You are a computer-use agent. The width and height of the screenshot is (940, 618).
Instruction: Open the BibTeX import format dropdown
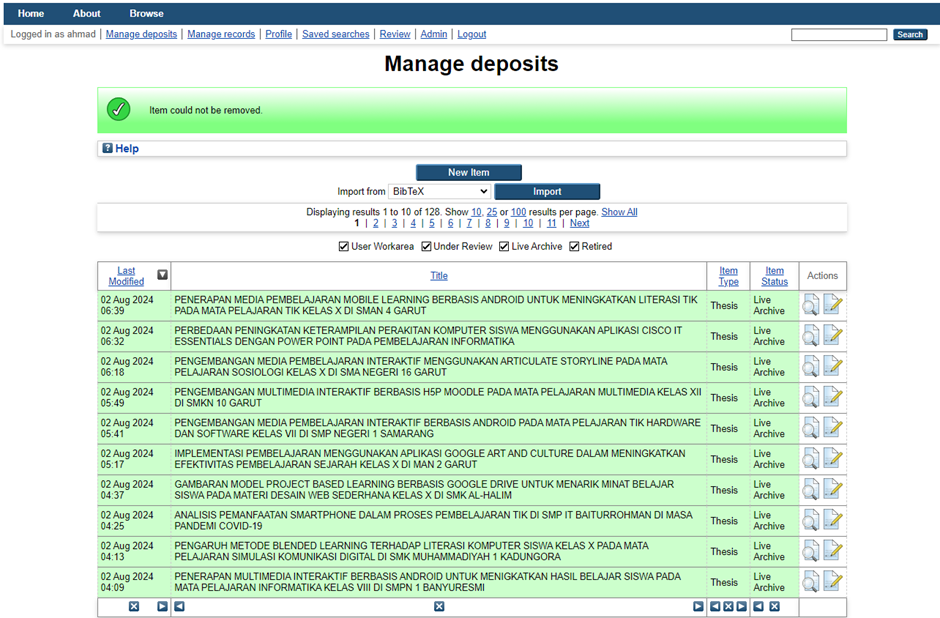click(x=439, y=192)
